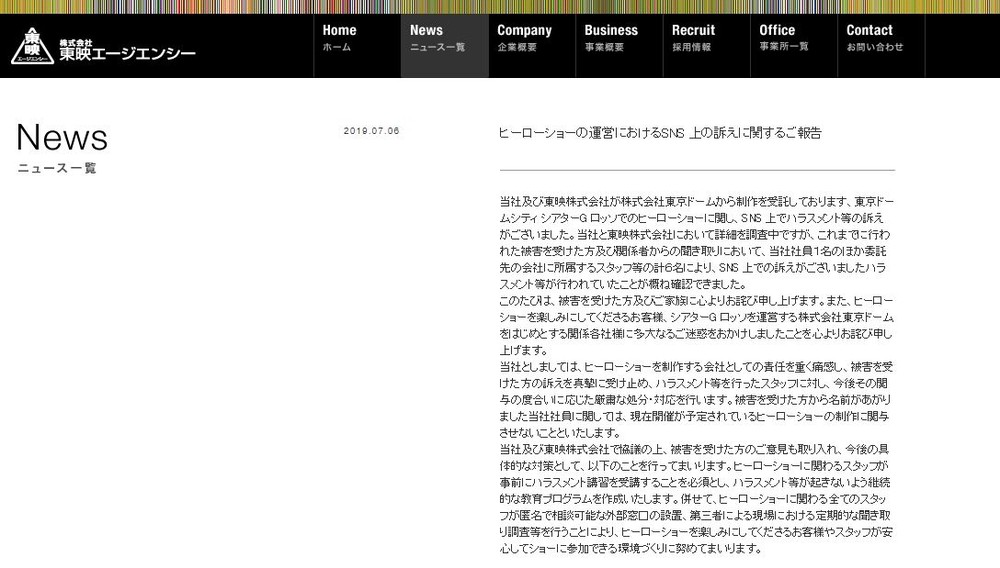Click the colorful striped banner at page top
Screen dimensions: 1000x568
pyautogui.click(x=500, y=6)
